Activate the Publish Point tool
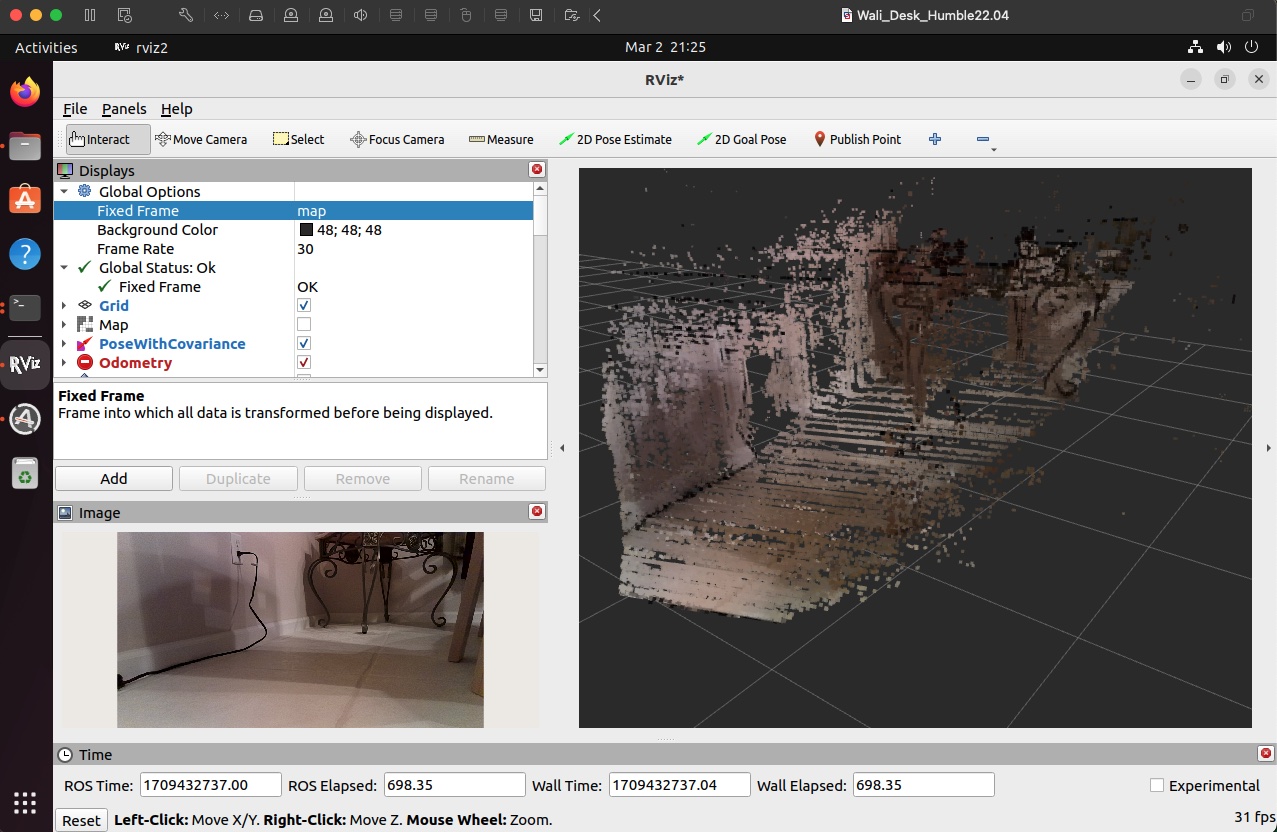 (x=856, y=140)
